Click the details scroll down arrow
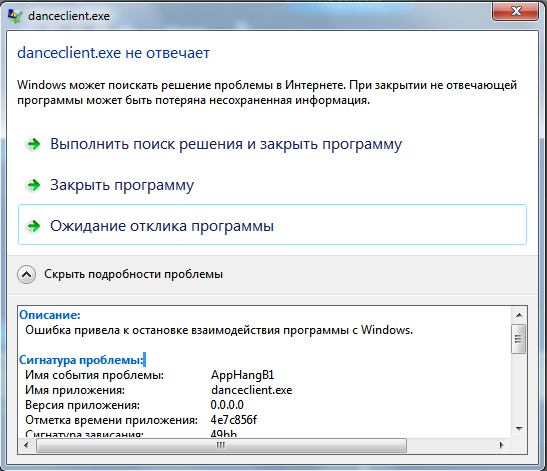The height and width of the screenshot is (471, 547). click(x=519, y=428)
